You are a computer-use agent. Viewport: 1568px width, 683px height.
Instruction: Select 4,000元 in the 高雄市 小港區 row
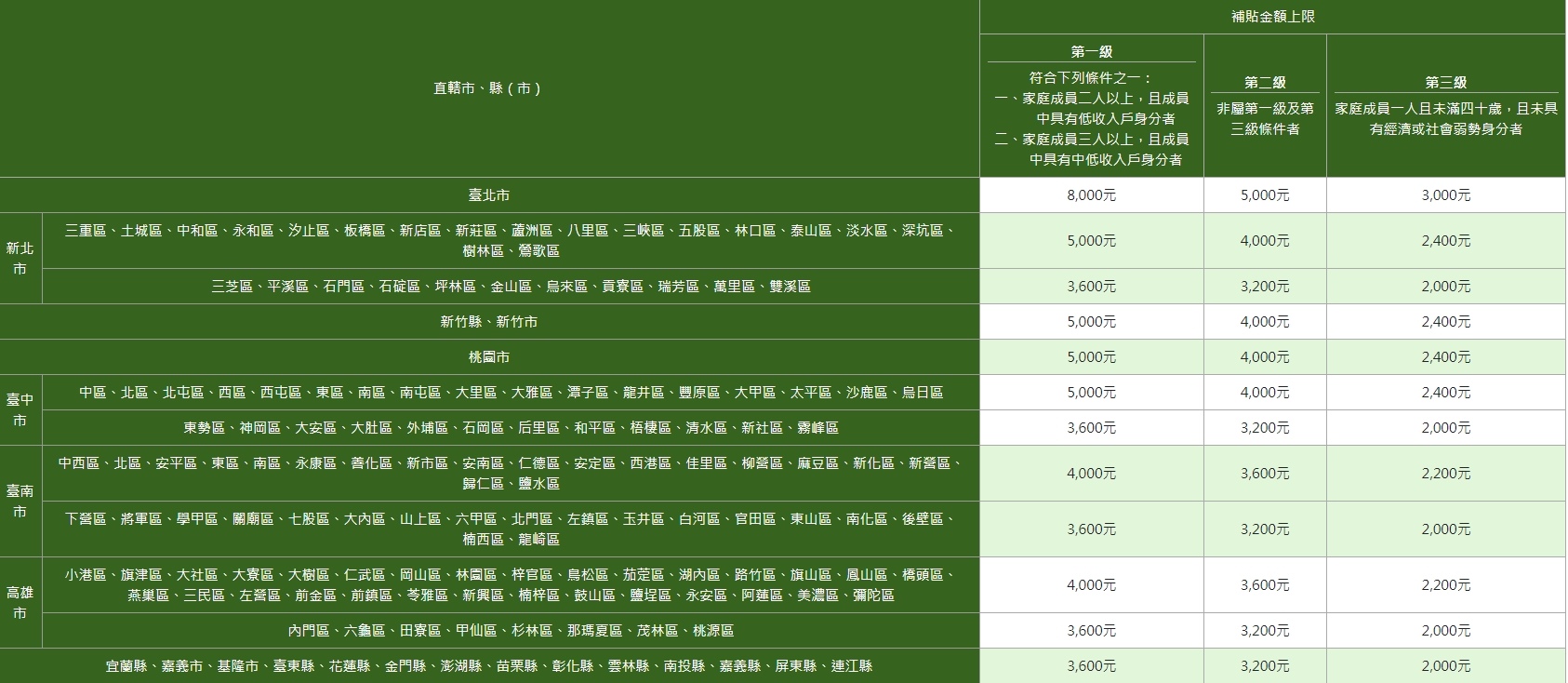[1091, 585]
